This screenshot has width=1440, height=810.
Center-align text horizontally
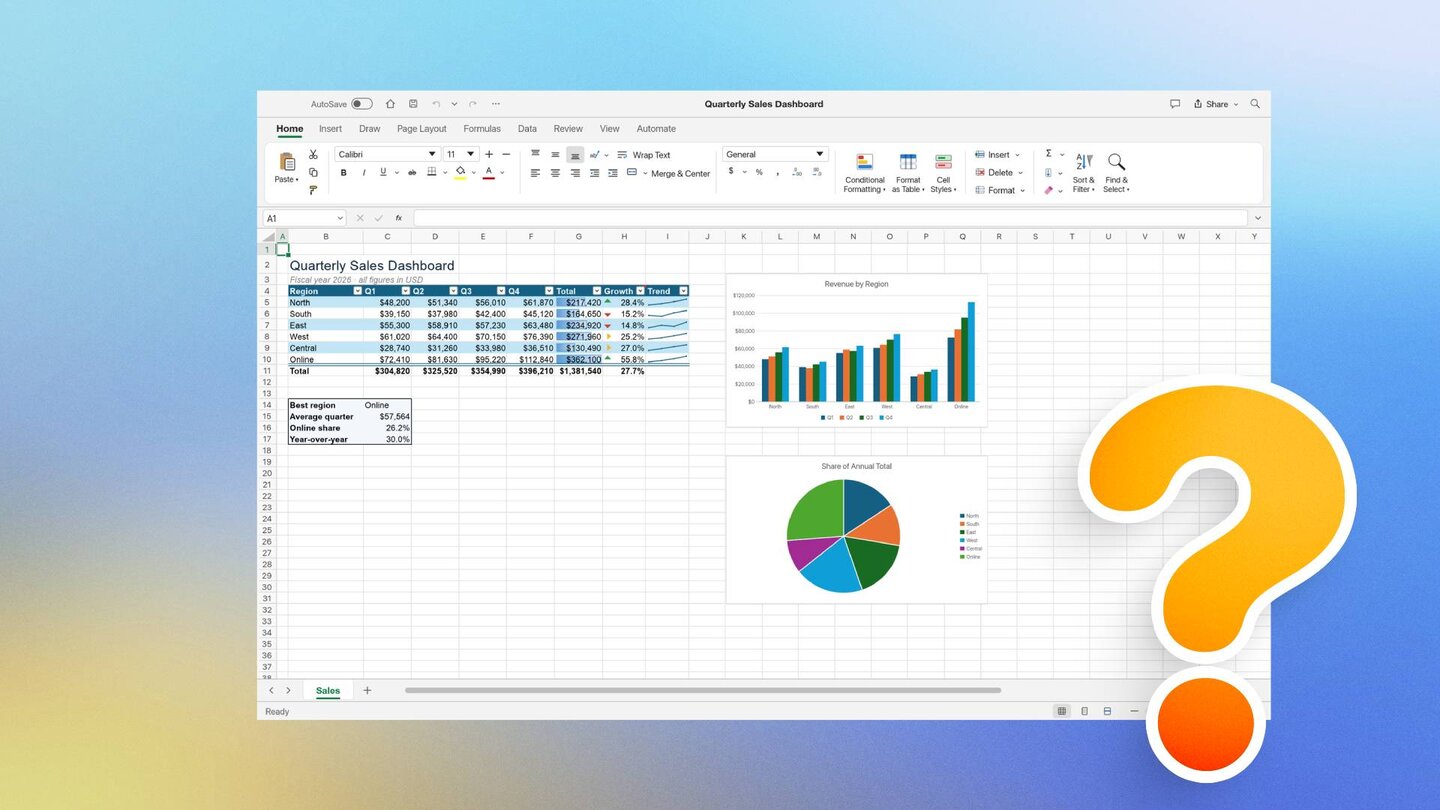pos(555,173)
